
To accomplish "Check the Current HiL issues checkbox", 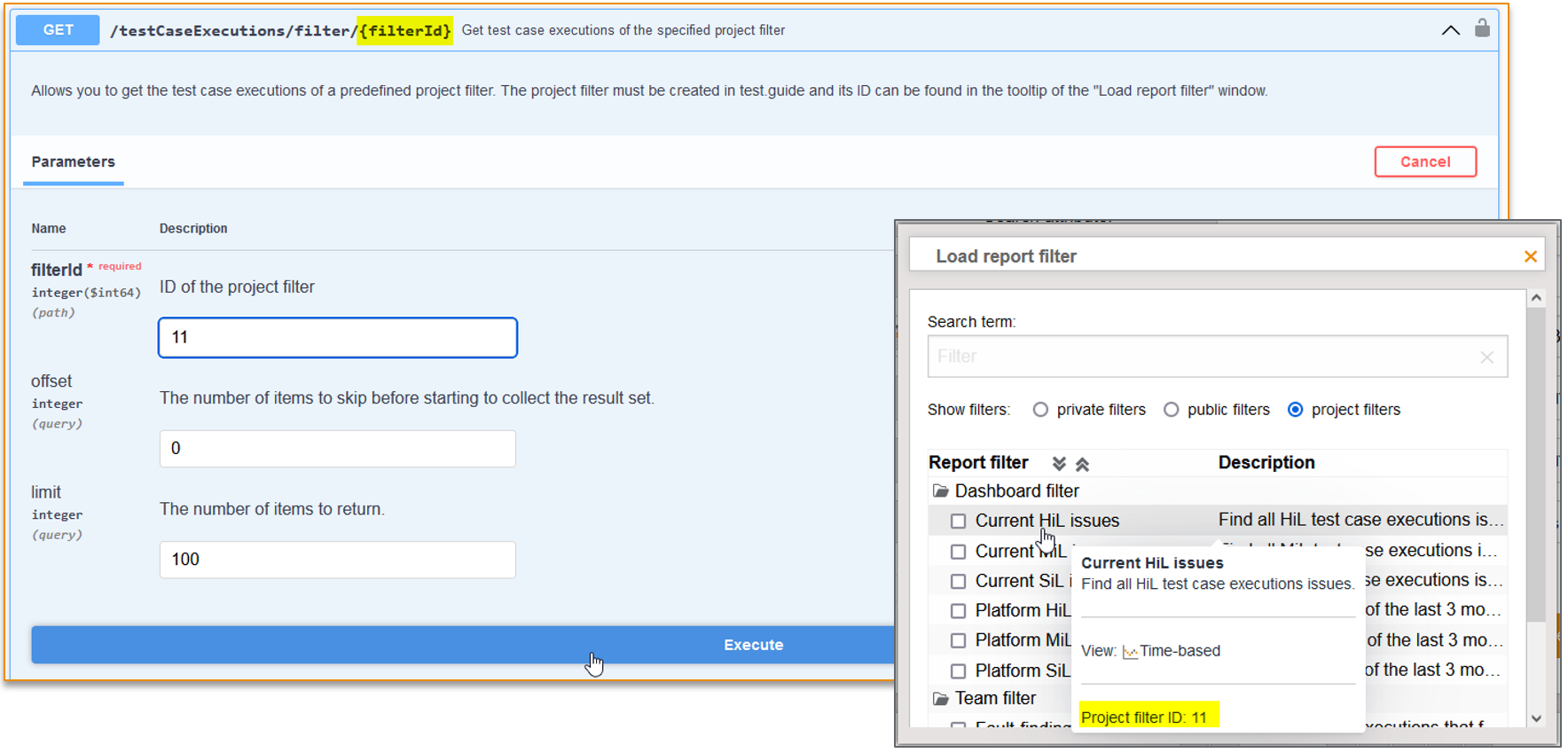I will 958,522.
